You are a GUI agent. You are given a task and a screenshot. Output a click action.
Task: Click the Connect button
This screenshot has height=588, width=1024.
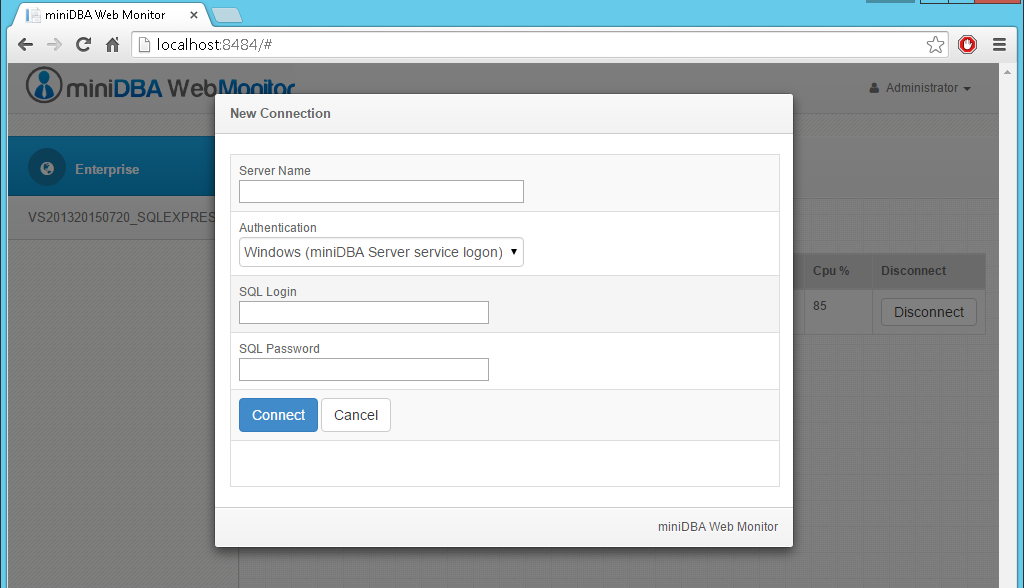278,415
